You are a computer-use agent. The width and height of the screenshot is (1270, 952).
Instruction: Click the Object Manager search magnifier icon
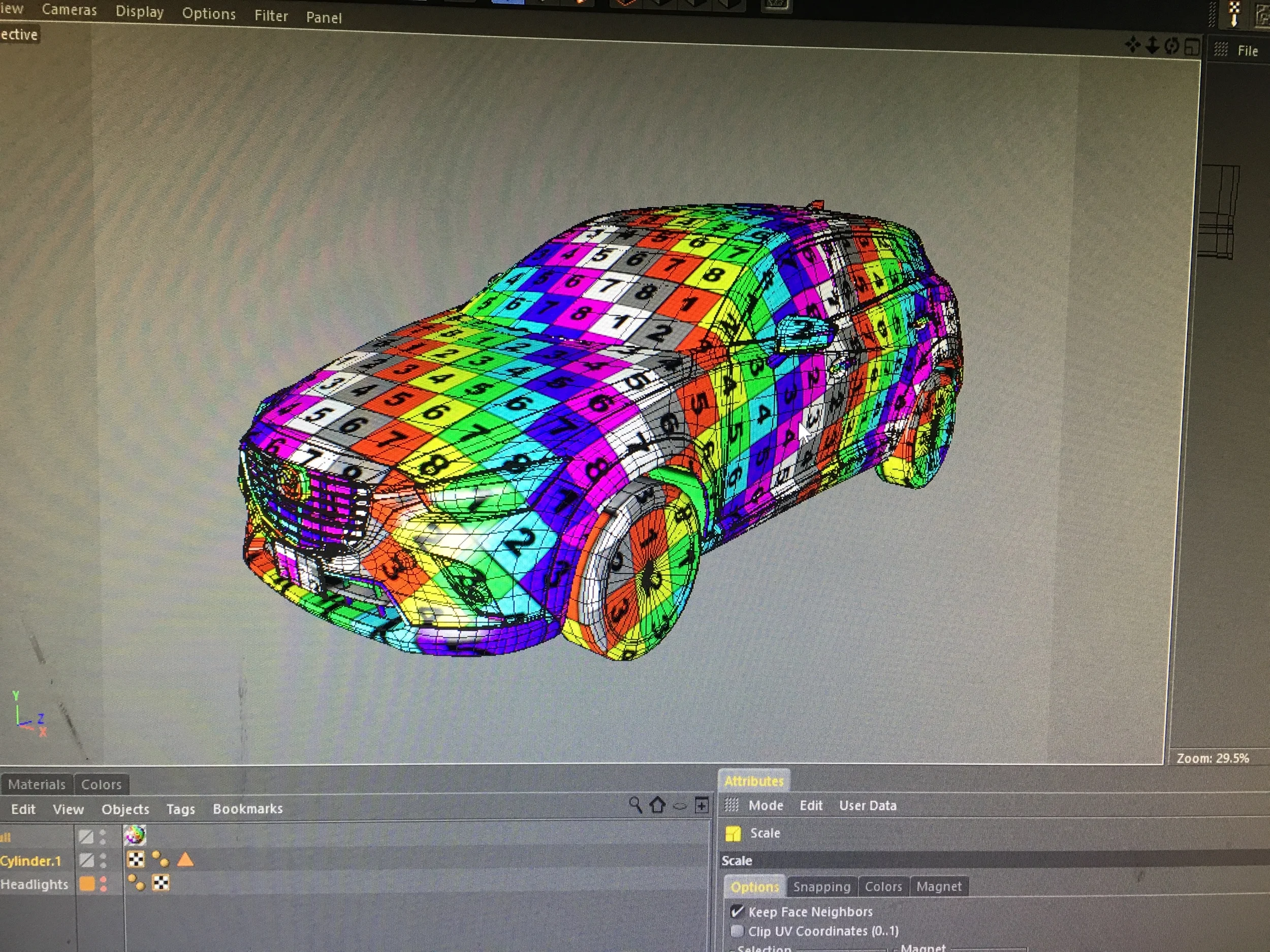pos(635,805)
